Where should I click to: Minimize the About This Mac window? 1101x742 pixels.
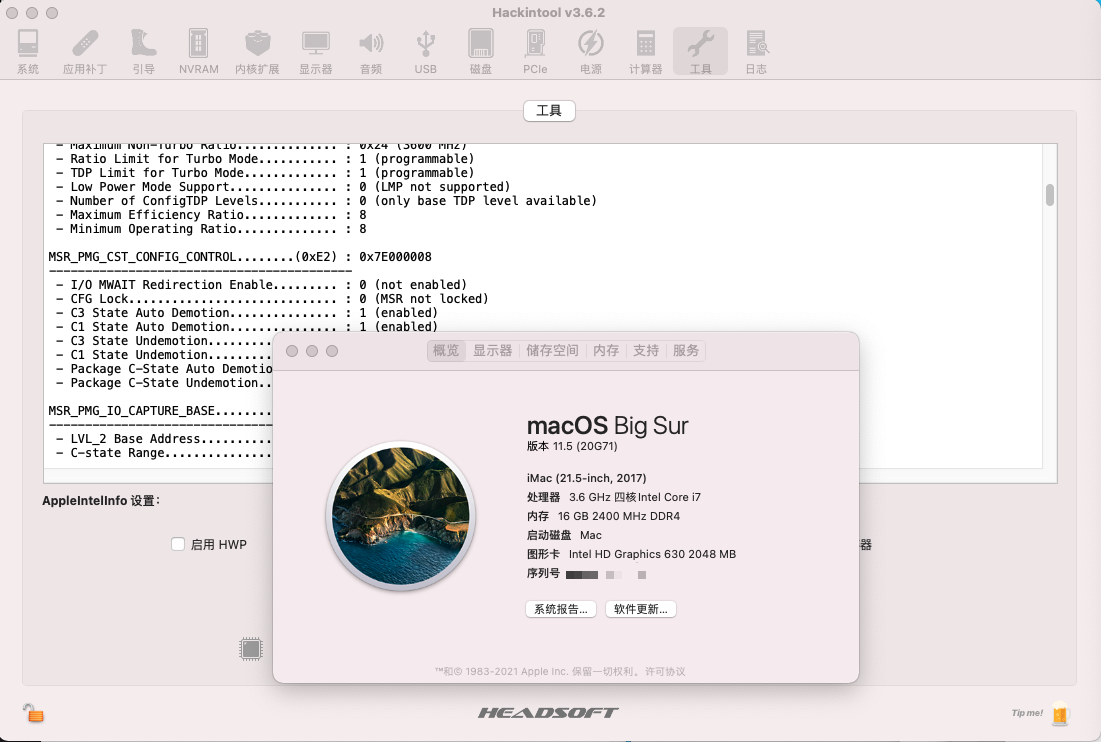pyautogui.click(x=312, y=351)
